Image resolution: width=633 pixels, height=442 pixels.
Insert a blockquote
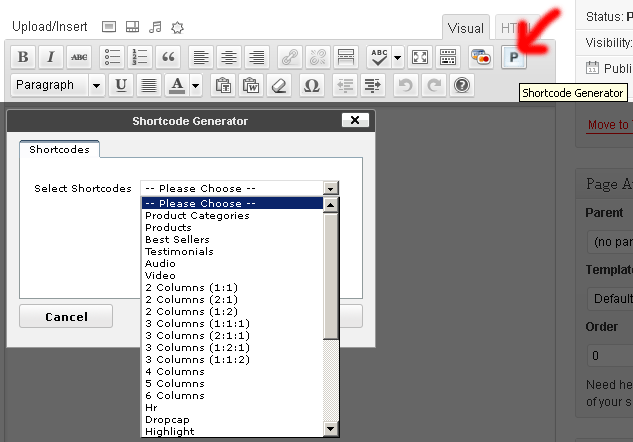168,57
